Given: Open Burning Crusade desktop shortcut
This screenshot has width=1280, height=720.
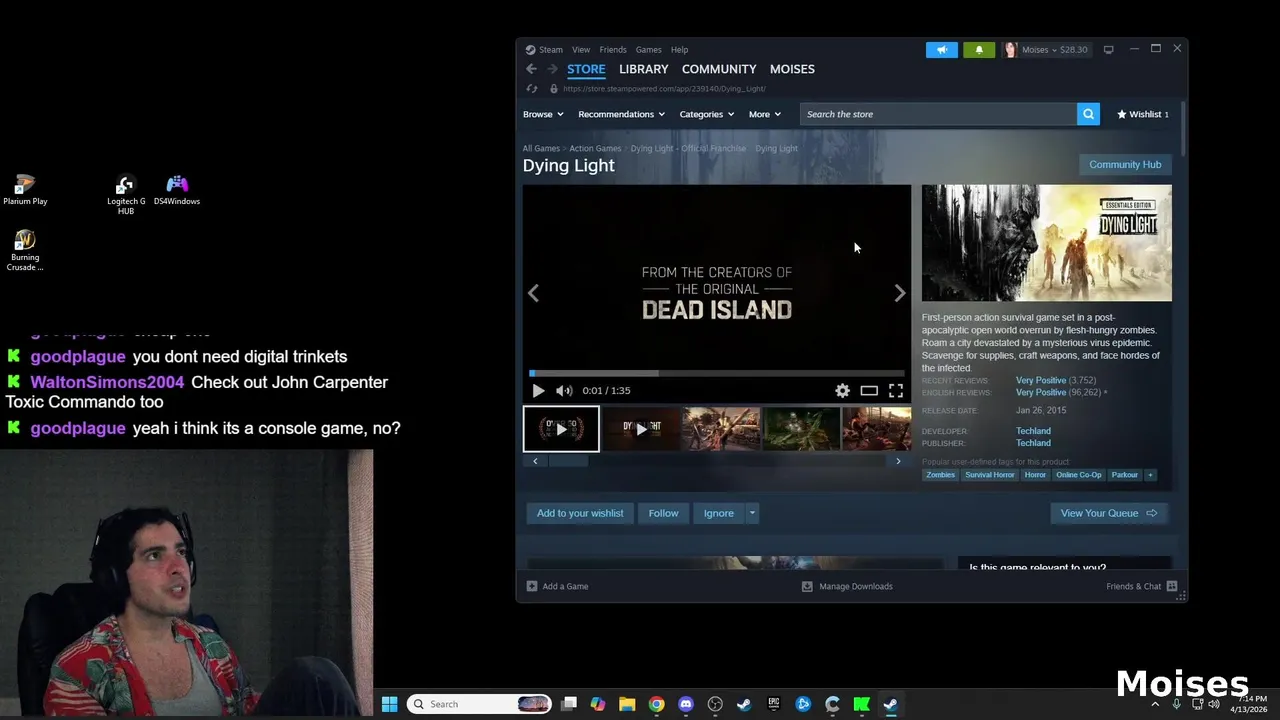Looking at the screenshot, I should click(25, 251).
